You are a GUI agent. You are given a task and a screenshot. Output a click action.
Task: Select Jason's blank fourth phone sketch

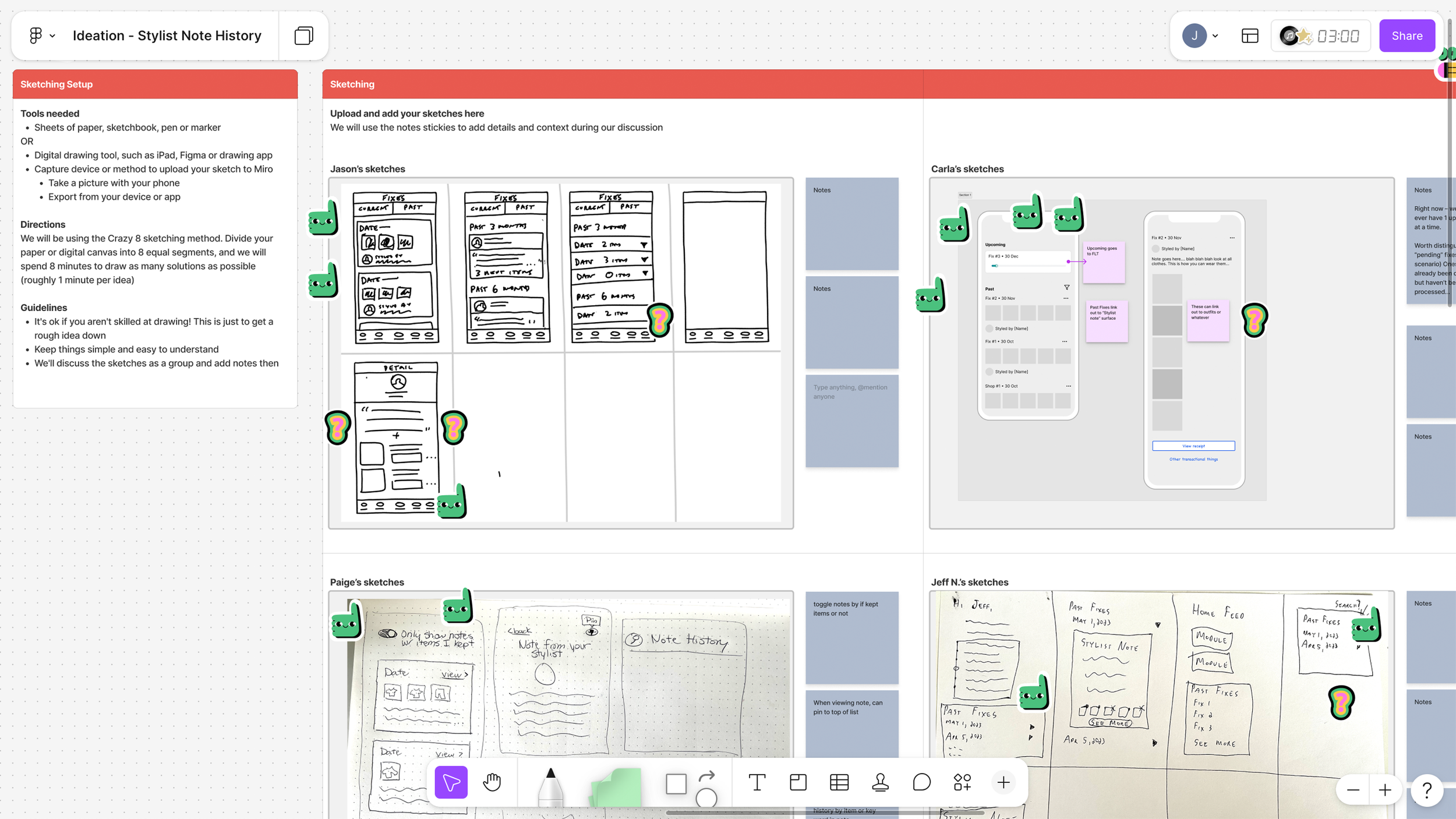click(726, 267)
